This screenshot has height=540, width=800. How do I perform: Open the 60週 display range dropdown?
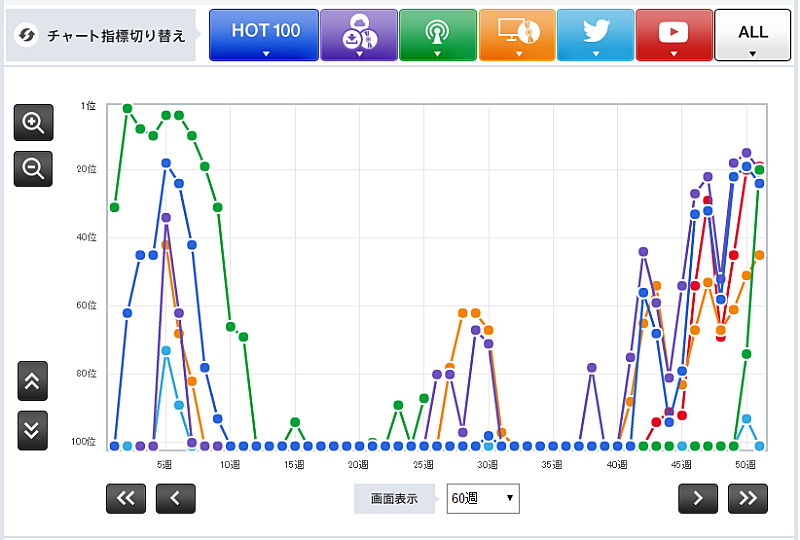tap(482, 497)
